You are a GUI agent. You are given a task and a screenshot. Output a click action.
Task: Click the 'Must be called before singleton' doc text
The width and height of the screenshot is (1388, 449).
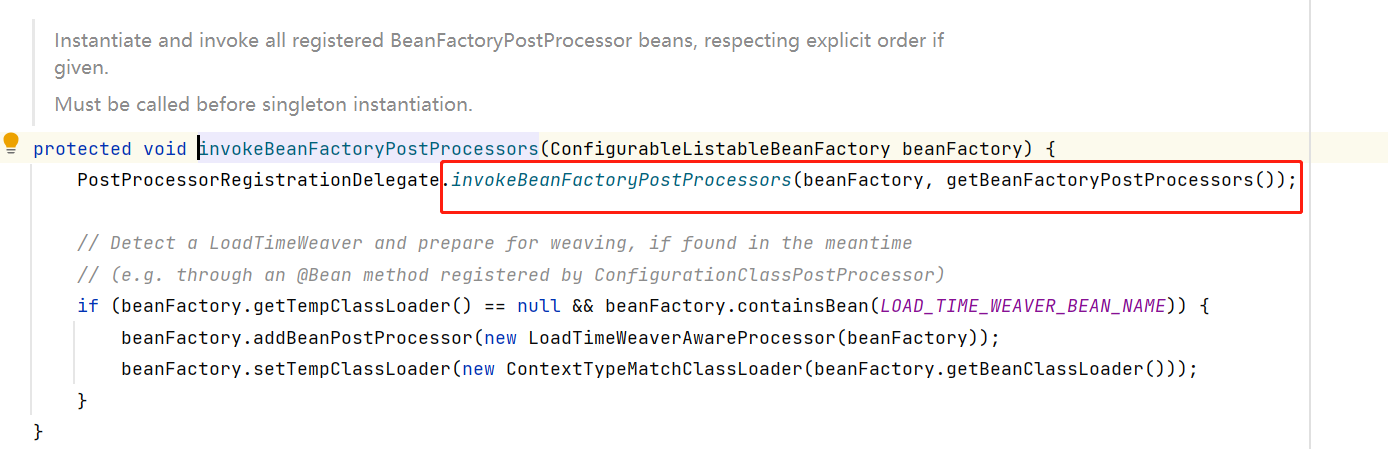[x=263, y=104]
